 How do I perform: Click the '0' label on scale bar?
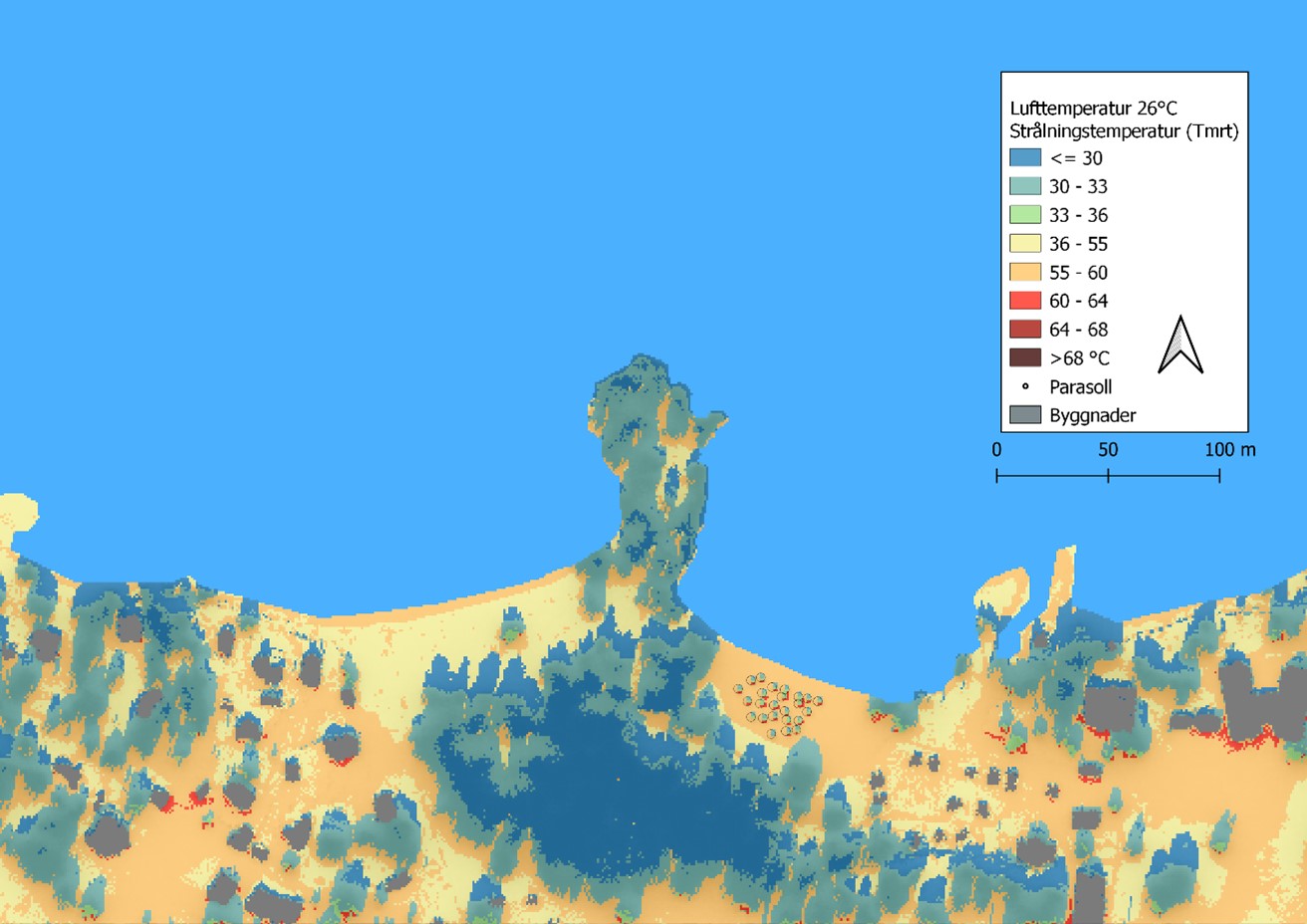[x=996, y=450]
